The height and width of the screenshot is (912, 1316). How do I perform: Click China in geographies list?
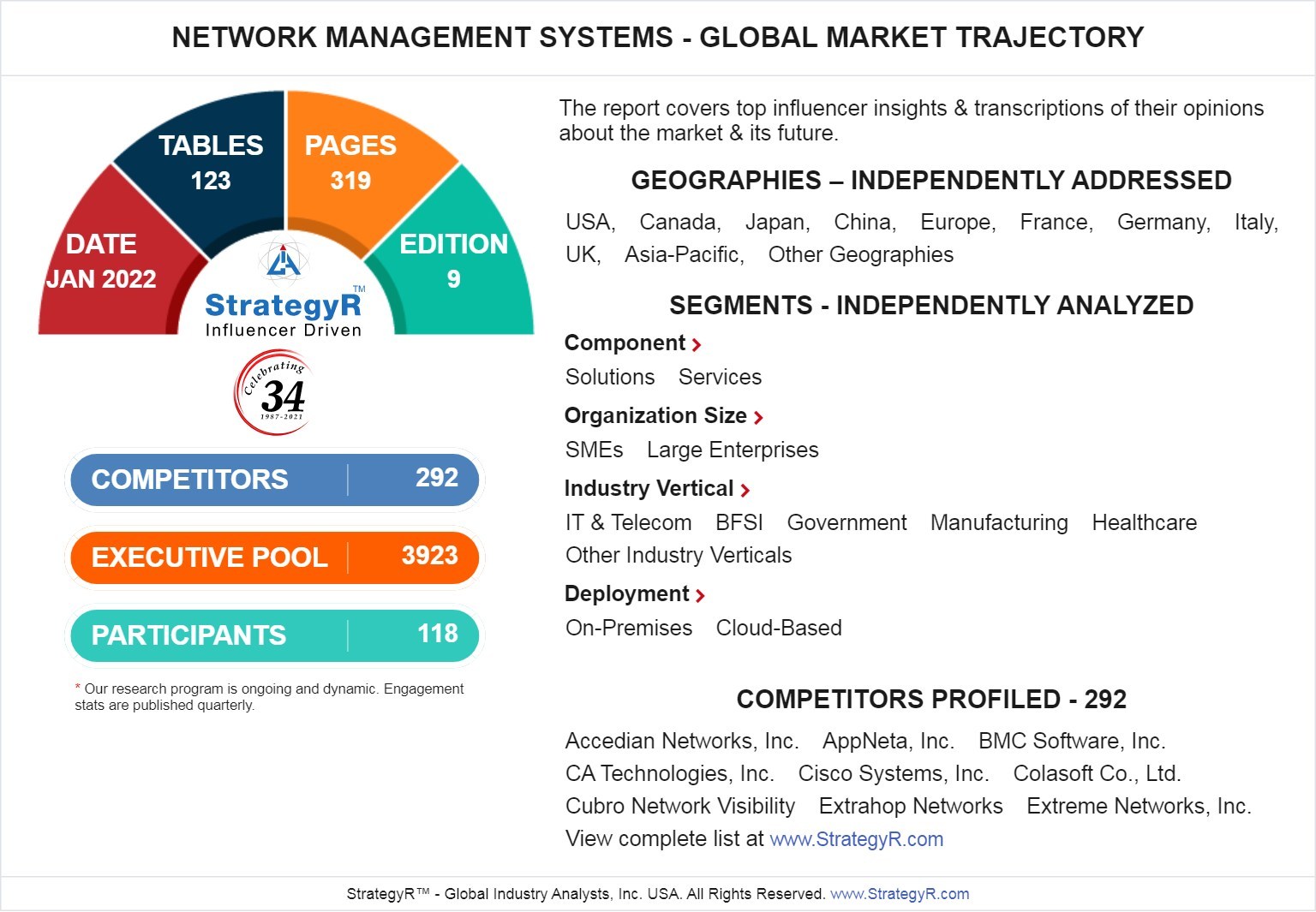864,223
